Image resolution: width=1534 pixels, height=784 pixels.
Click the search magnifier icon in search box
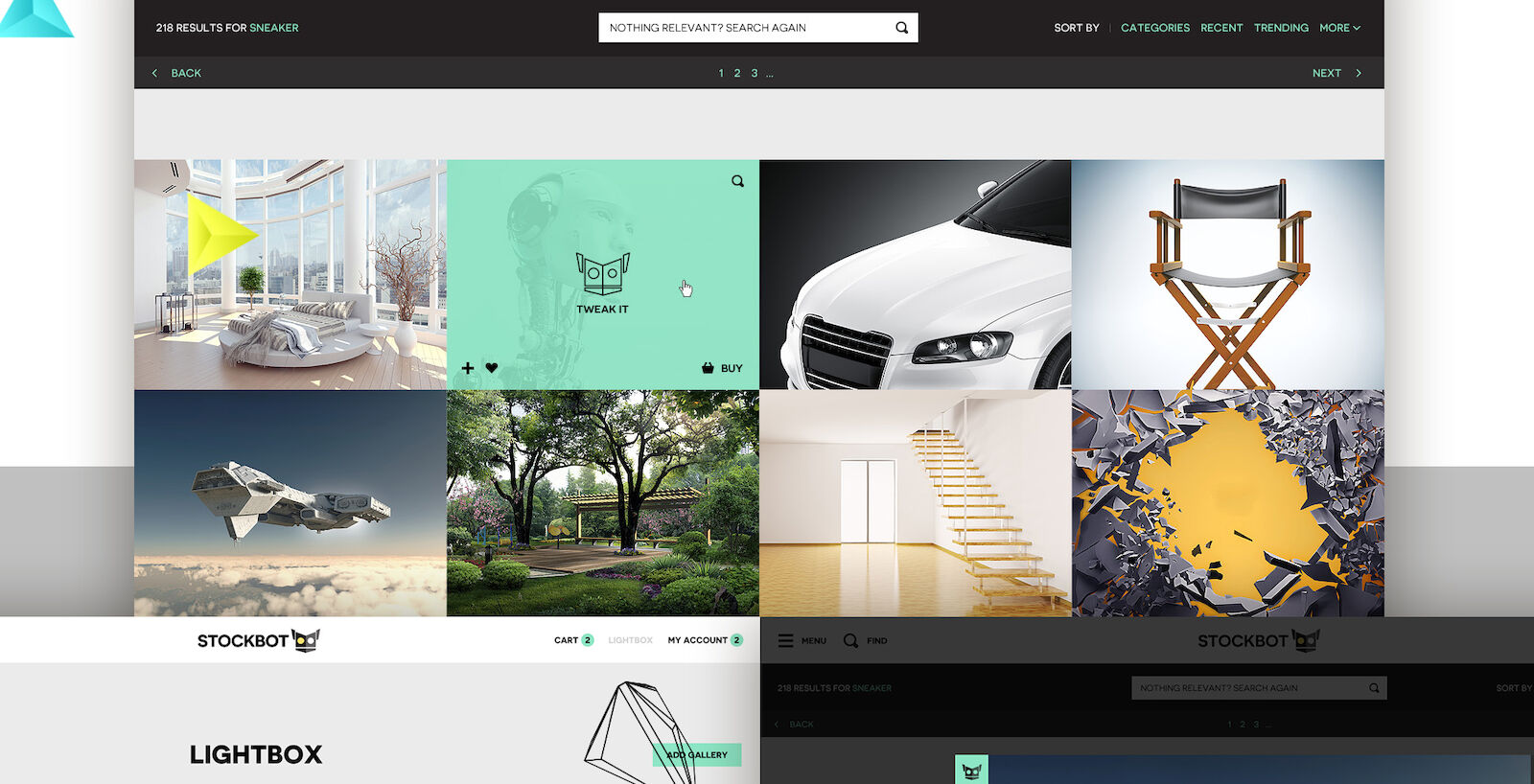tap(901, 28)
